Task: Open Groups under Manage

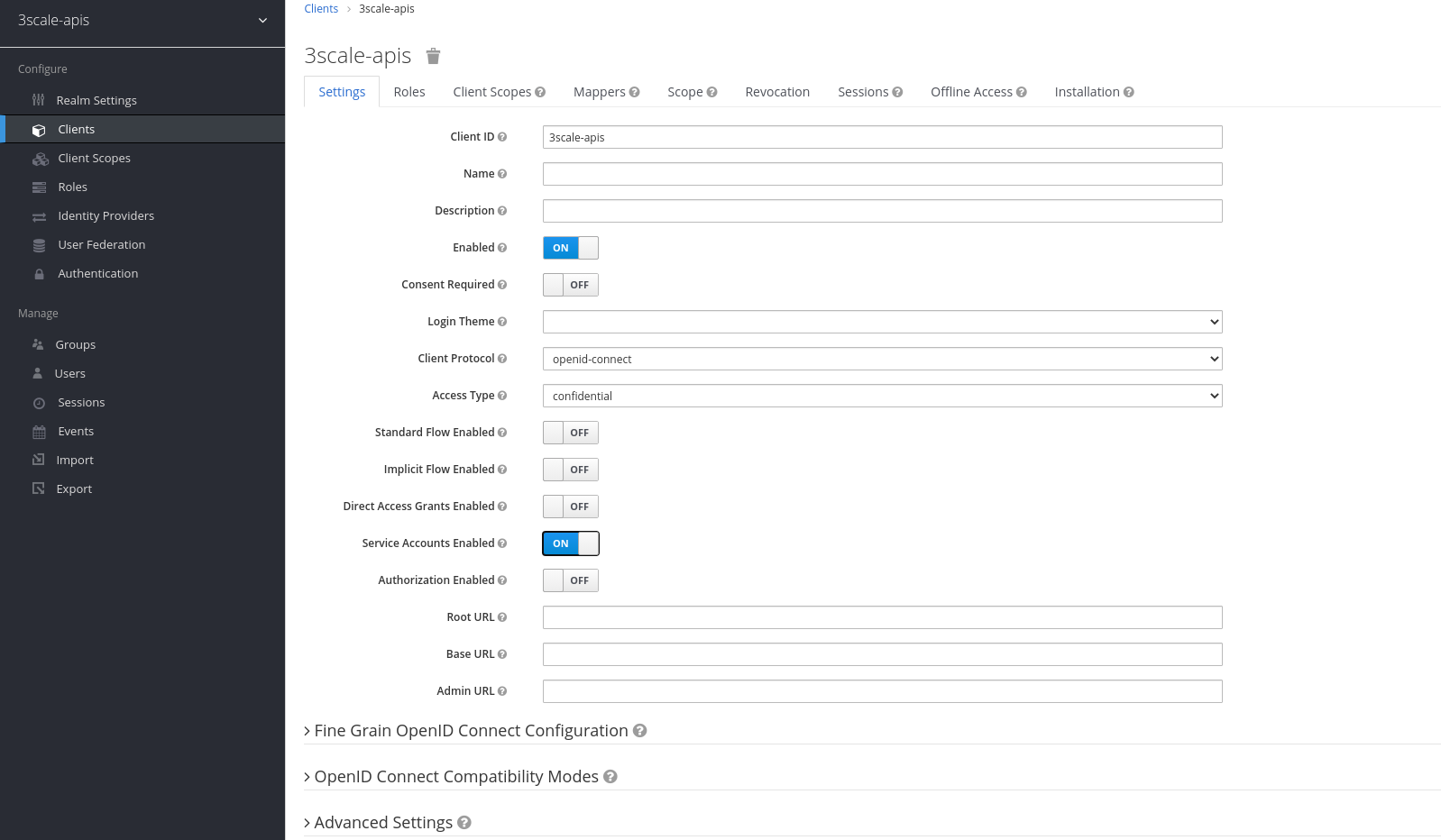Action: point(76,344)
